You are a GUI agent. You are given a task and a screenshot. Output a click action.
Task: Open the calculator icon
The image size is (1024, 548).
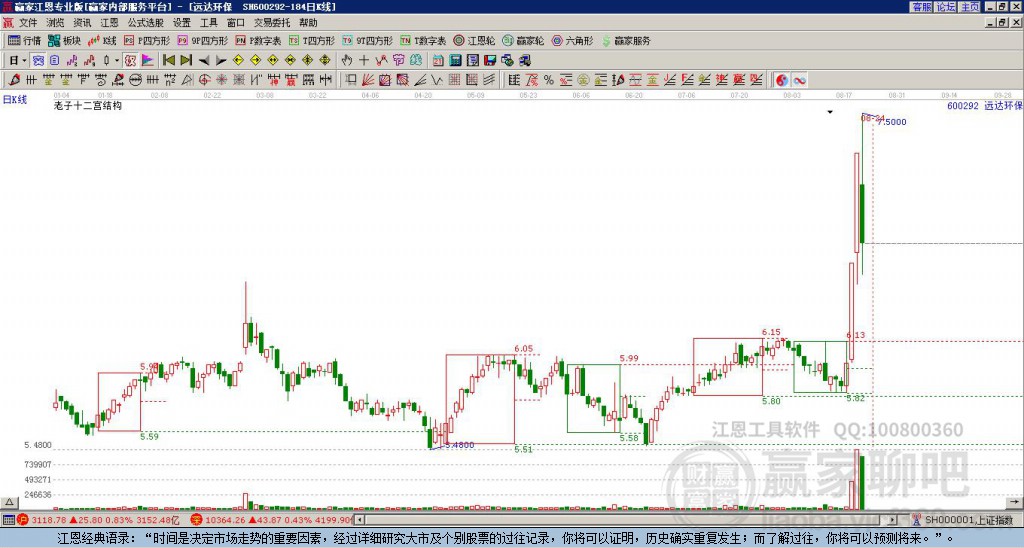[x=455, y=60]
